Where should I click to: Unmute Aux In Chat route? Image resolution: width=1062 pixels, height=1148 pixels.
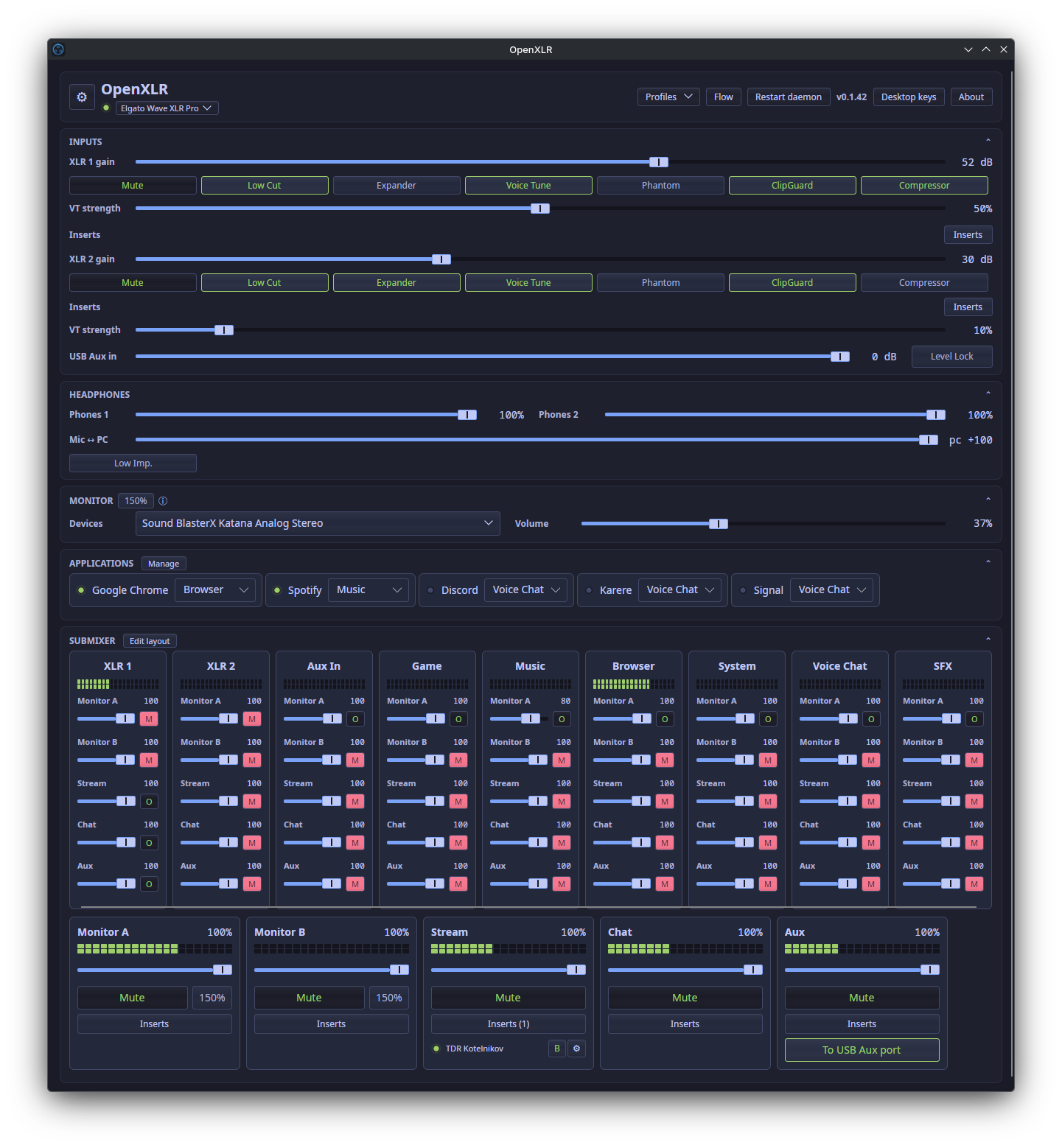pos(355,843)
